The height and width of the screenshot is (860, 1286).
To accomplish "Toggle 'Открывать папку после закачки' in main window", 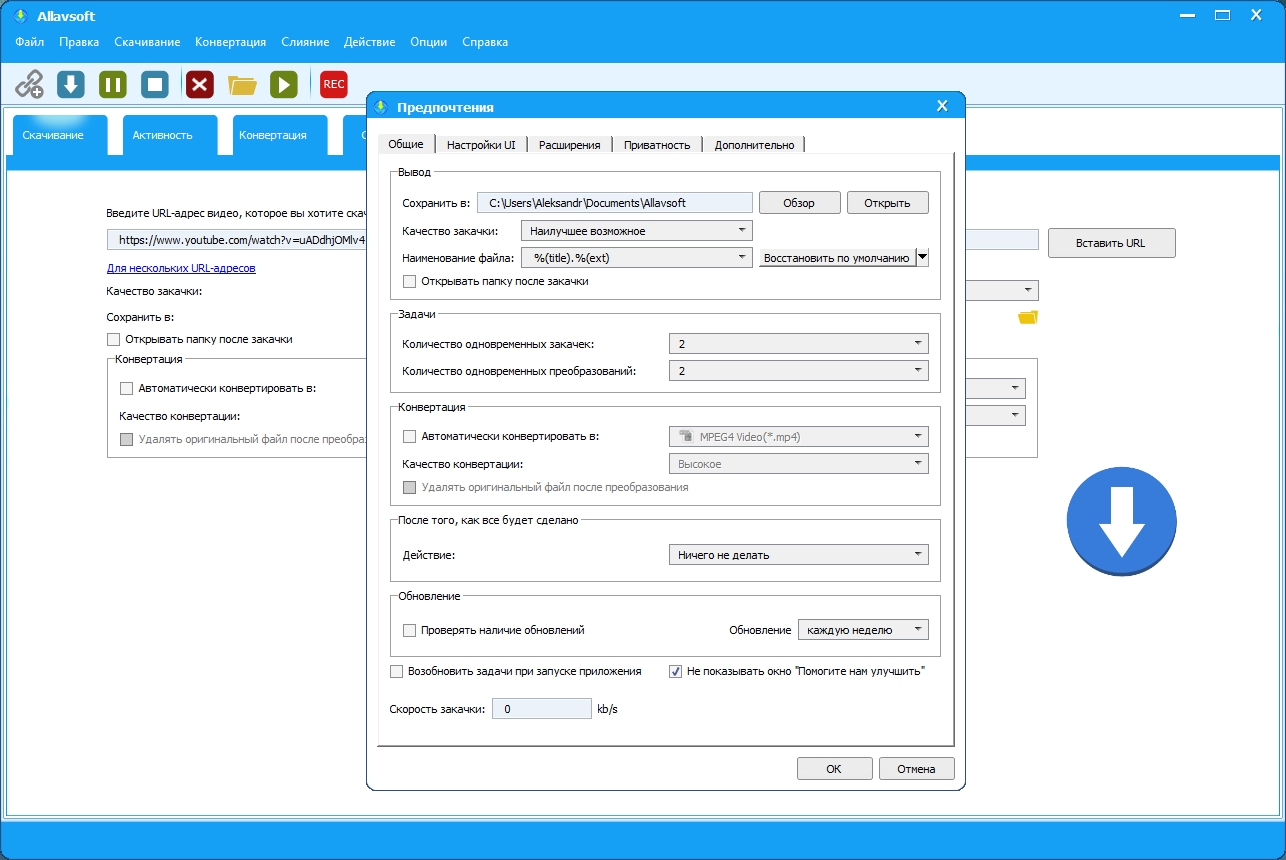I will (113, 339).
